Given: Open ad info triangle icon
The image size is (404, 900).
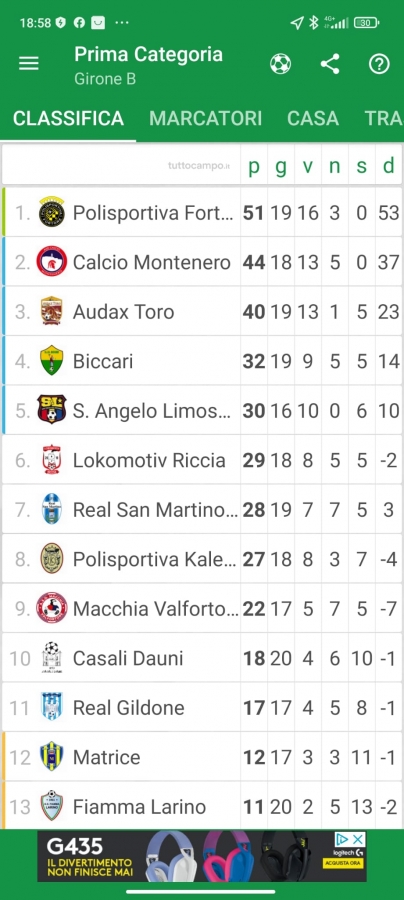Looking at the screenshot, I should (x=343, y=839).
